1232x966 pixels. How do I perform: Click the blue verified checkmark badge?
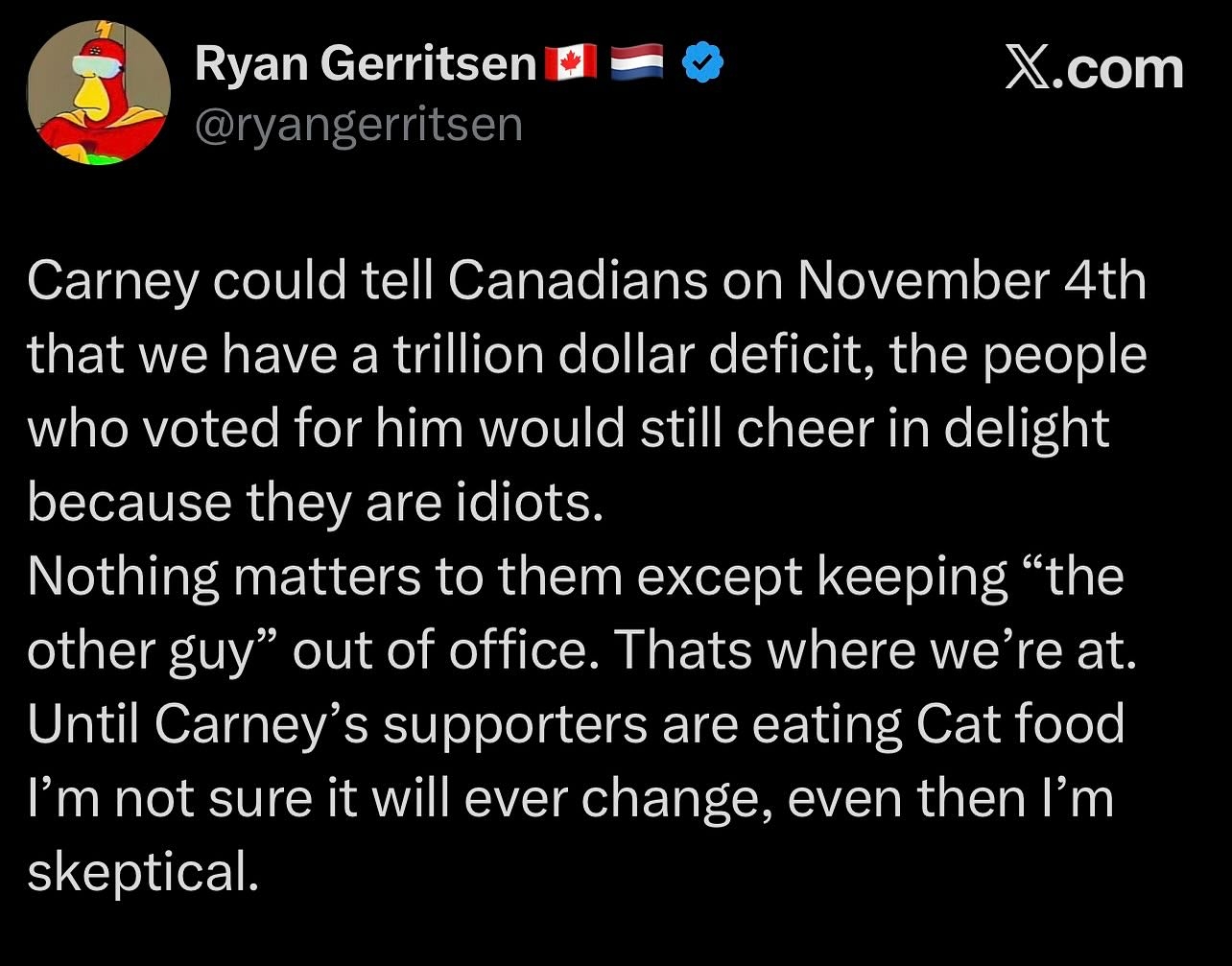702,64
